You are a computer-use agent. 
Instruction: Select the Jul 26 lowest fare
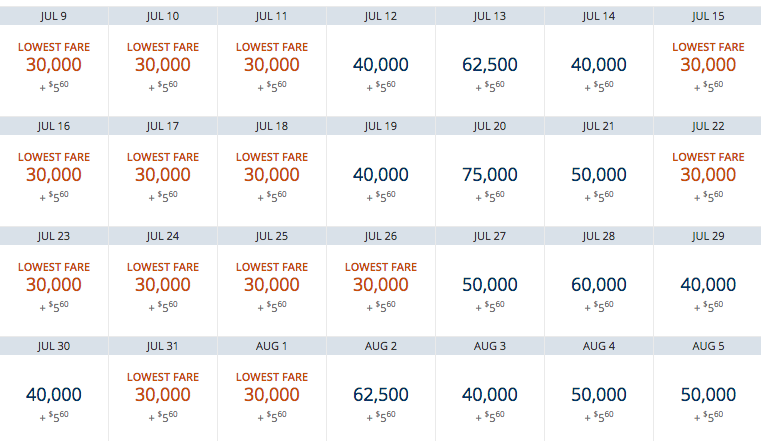click(381, 285)
